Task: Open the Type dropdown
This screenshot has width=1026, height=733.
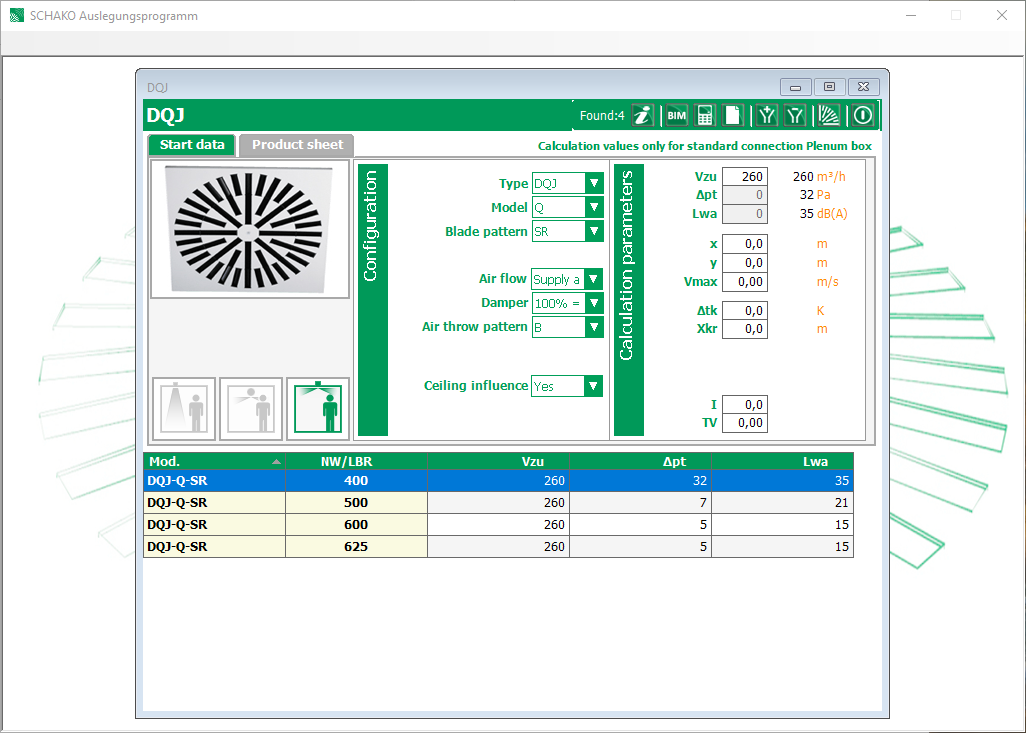Action: (593, 183)
